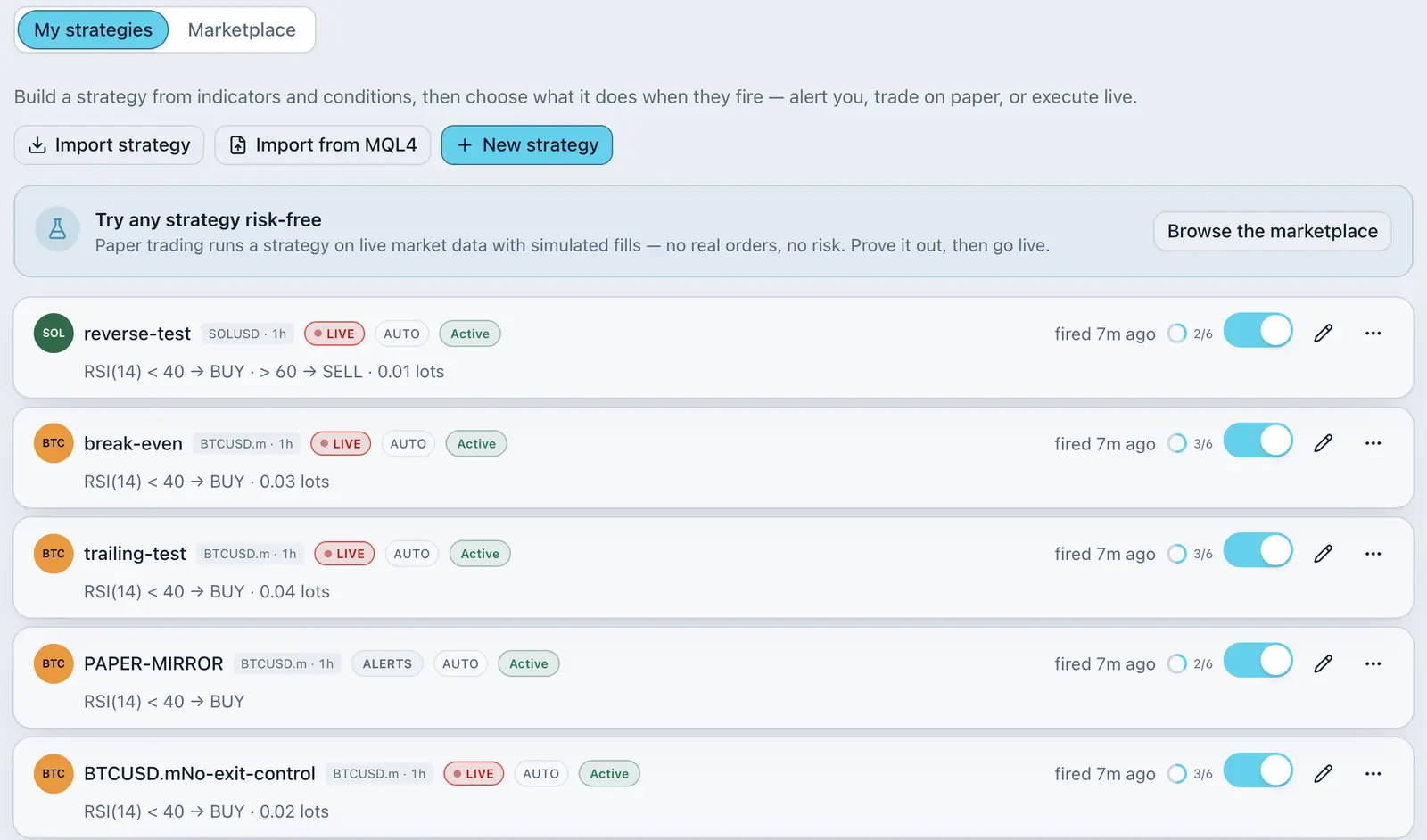
Task: Open the more options menu for BTCUSD.mNo-exit-control
Action: [1373, 774]
